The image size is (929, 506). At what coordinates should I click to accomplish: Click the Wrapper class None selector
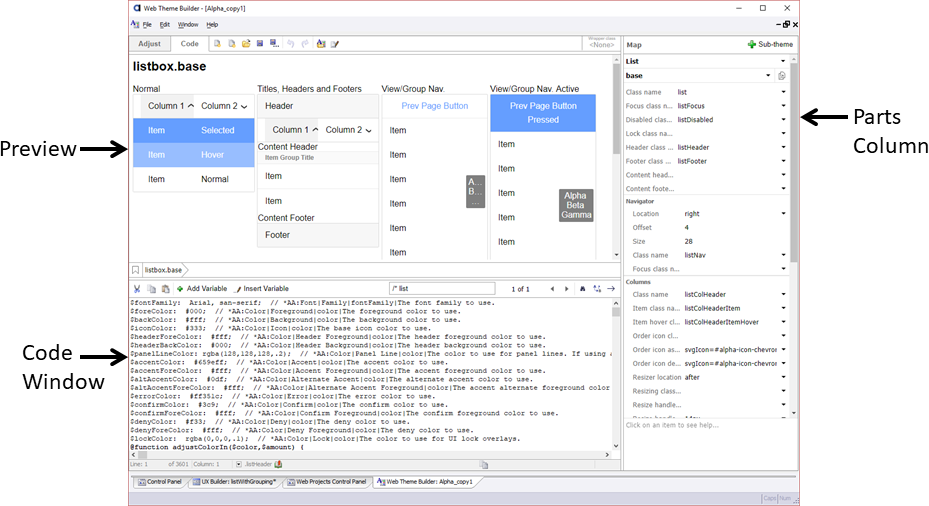pos(601,43)
